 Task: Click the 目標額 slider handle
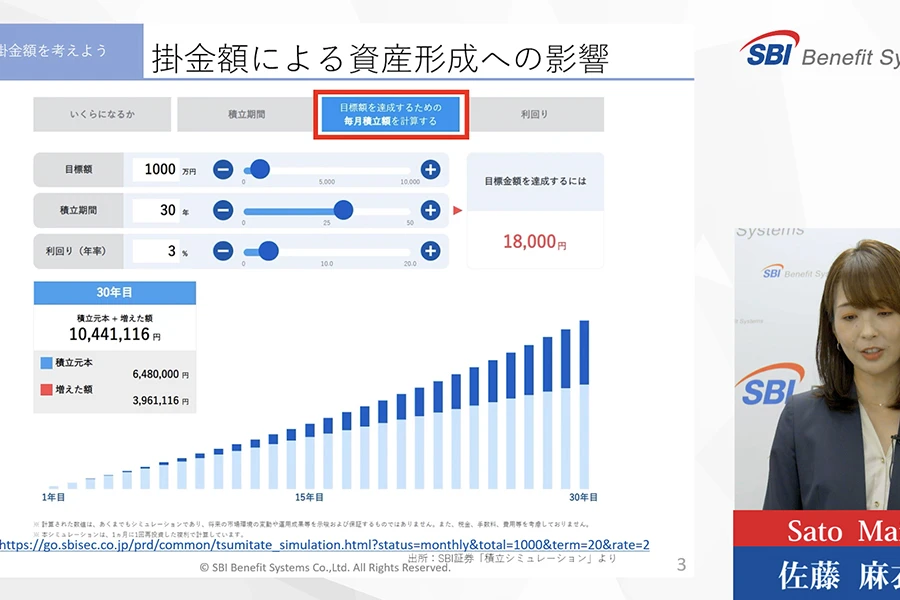click(x=260, y=169)
